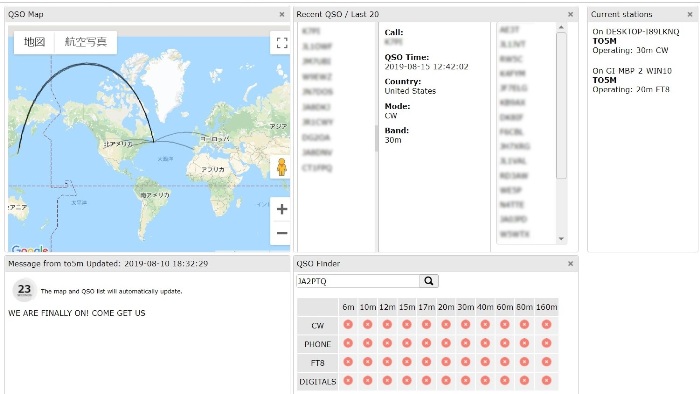Click the QSO Finder panel title
Viewport: 700px width, 394px height.
[318, 264]
